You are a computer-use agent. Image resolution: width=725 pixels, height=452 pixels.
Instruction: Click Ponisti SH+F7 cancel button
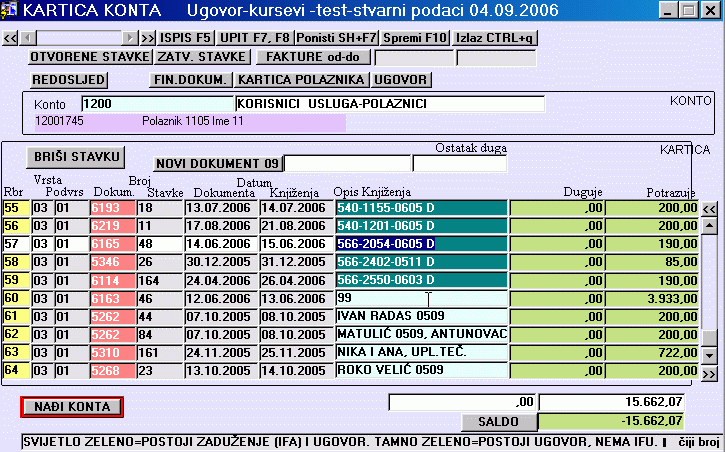(x=337, y=38)
